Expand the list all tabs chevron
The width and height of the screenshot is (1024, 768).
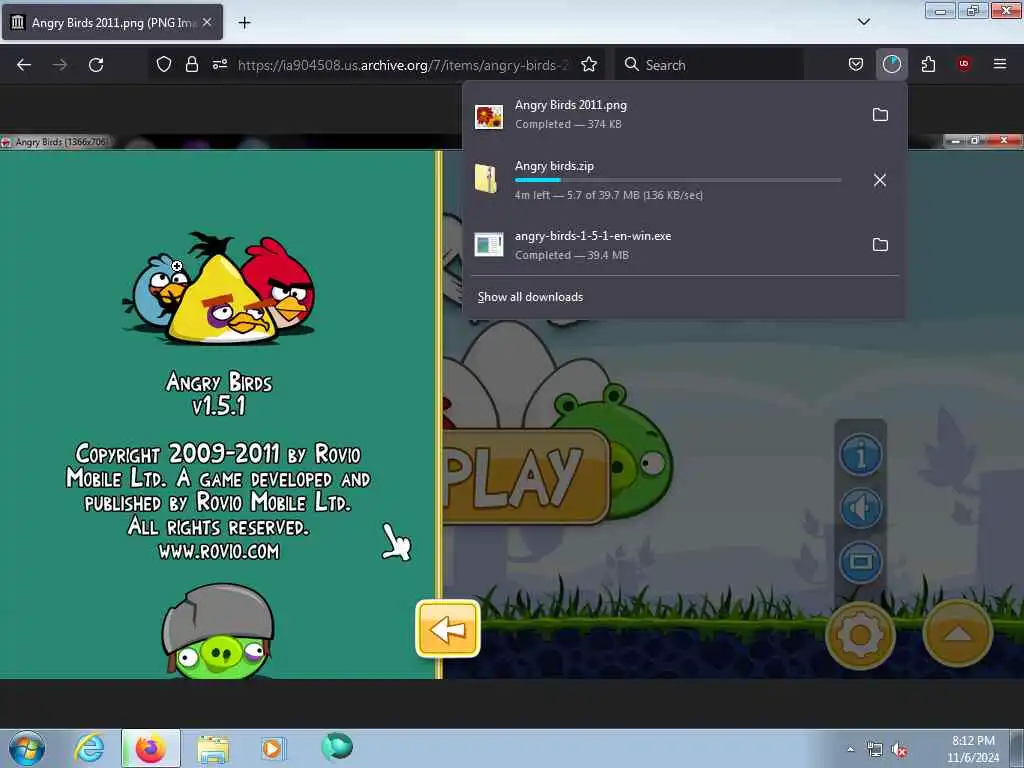pos(864,22)
